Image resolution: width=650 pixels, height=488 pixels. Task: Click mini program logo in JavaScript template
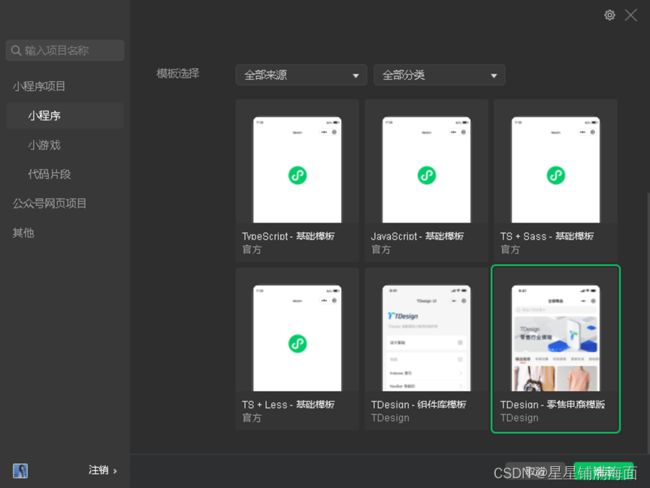pos(427,175)
